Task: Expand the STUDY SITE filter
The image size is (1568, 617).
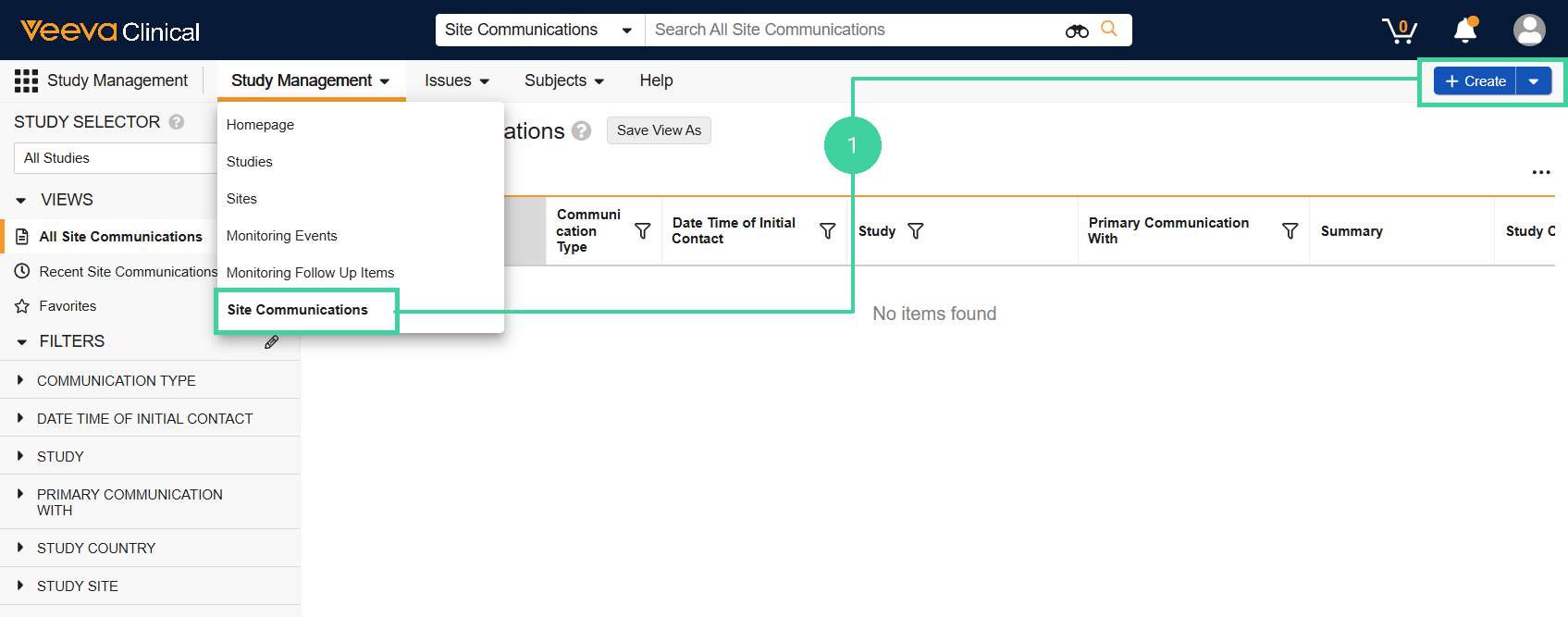Action: point(20,586)
